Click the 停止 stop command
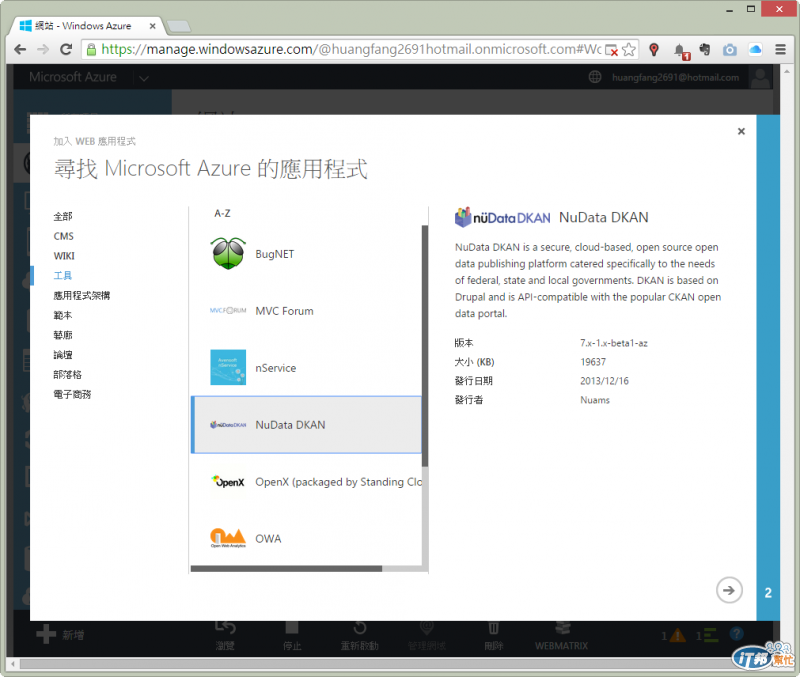 point(292,635)
